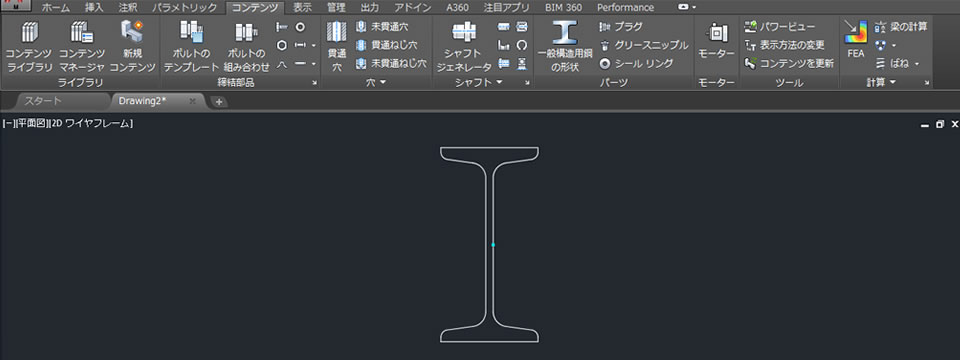
Task: Insert a プラグ (plug) part
Action: 620,26
